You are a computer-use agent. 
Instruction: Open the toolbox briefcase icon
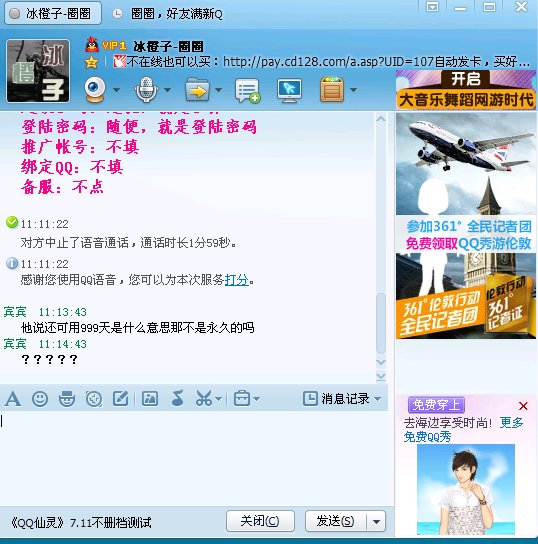coord(242,399)
